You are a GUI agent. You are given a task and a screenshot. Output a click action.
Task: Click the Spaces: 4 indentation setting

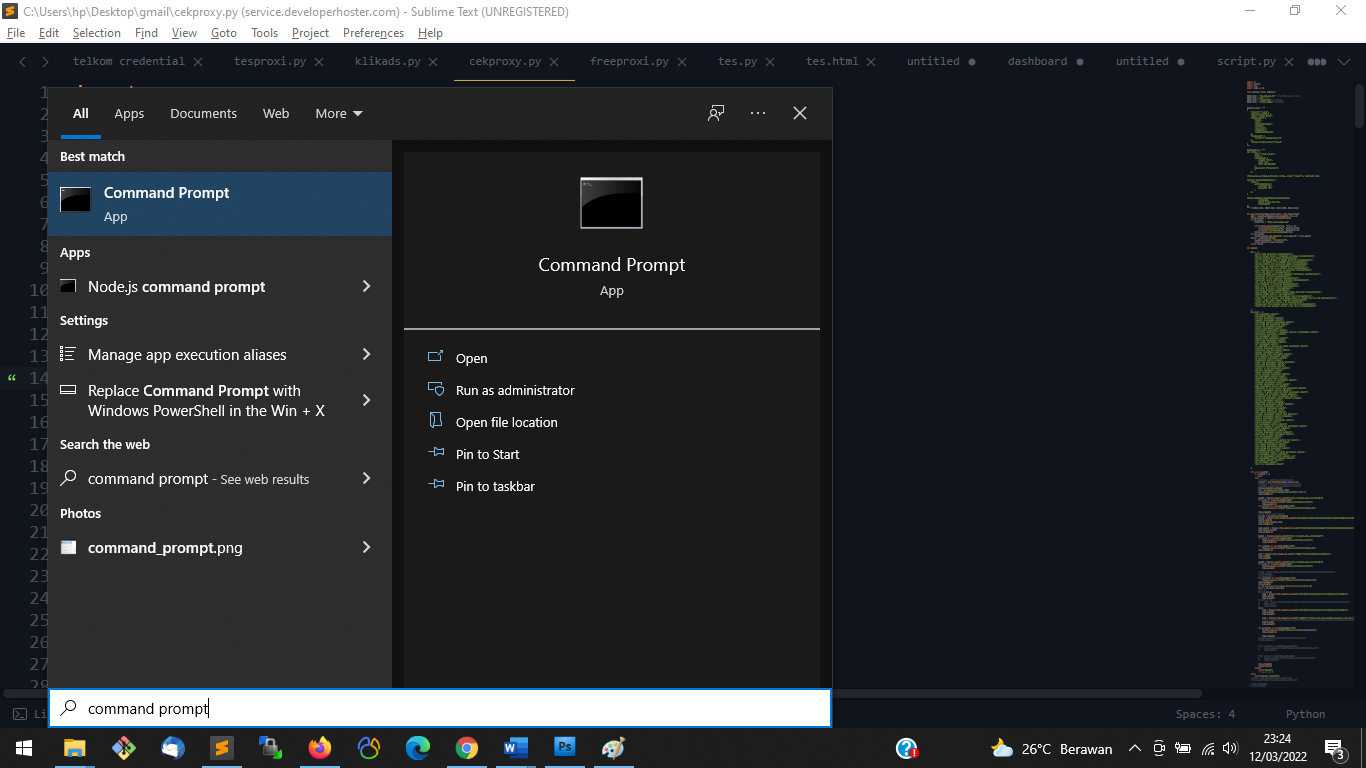[x=1205, y=714]
